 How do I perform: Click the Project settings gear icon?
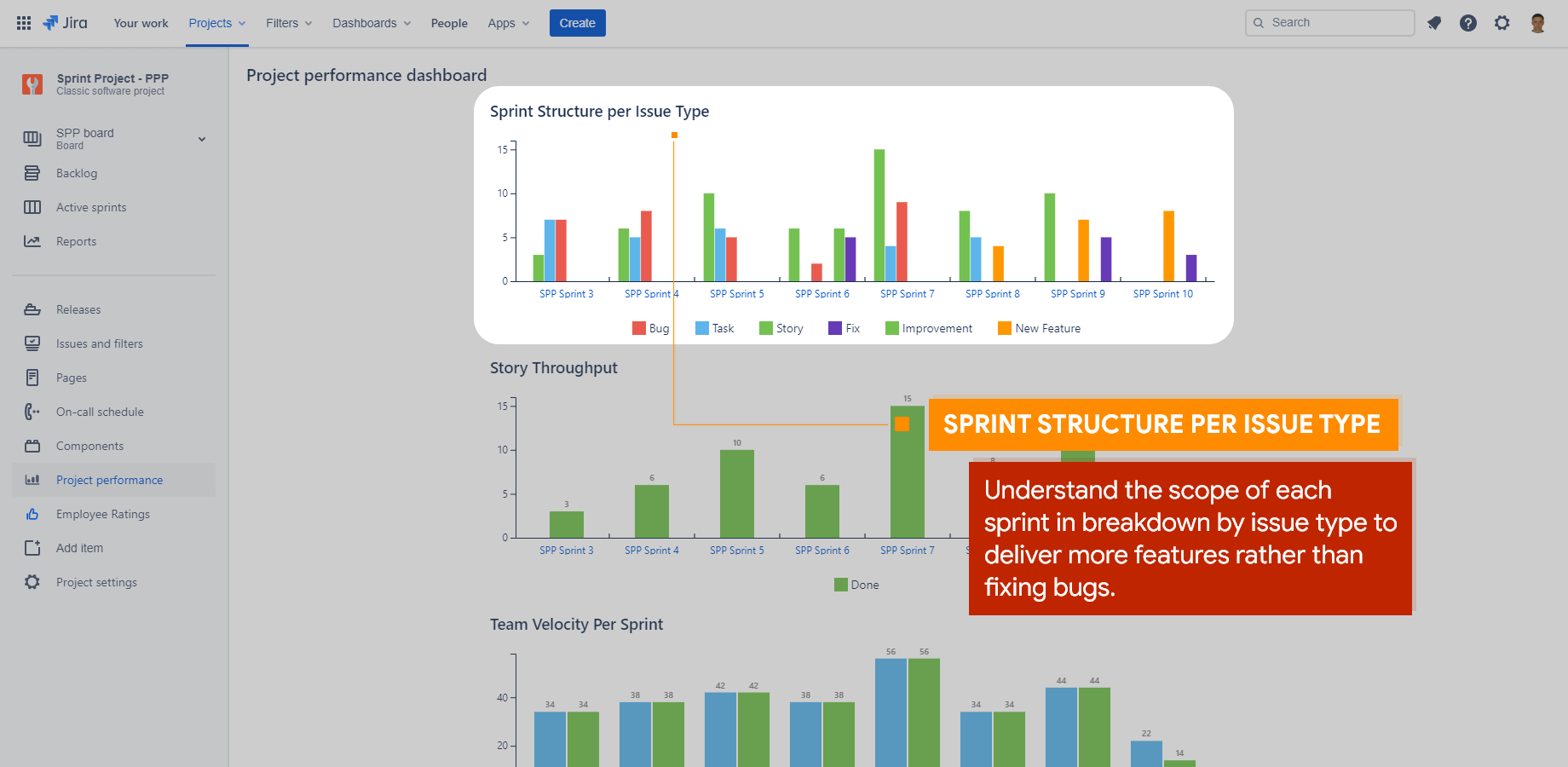point(32,582)
